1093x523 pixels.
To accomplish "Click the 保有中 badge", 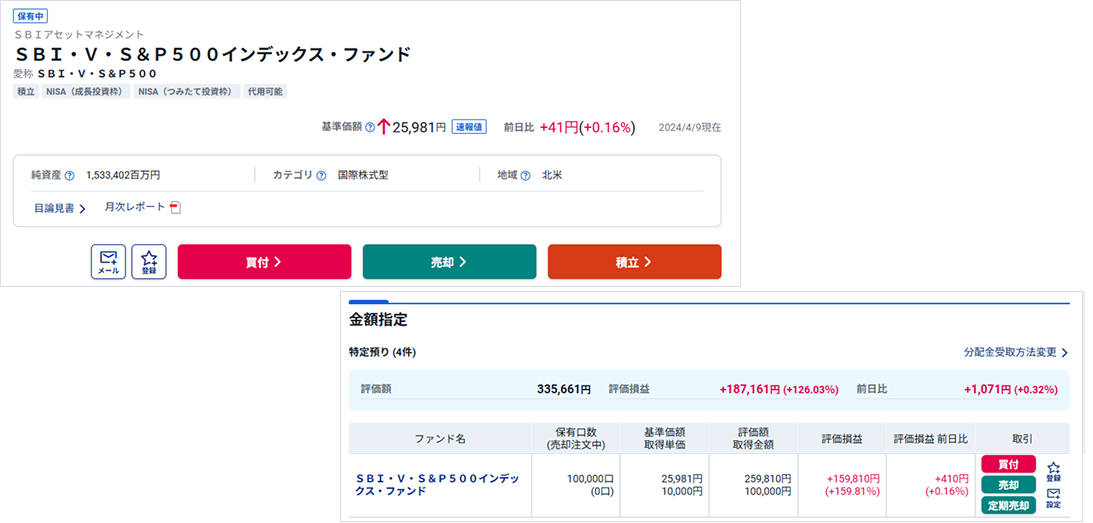I will coord(31,16).
